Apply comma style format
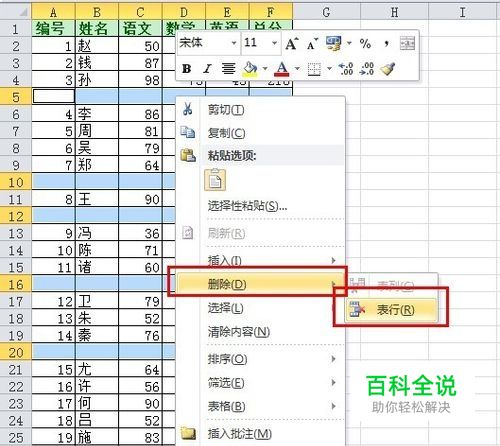 386,44
